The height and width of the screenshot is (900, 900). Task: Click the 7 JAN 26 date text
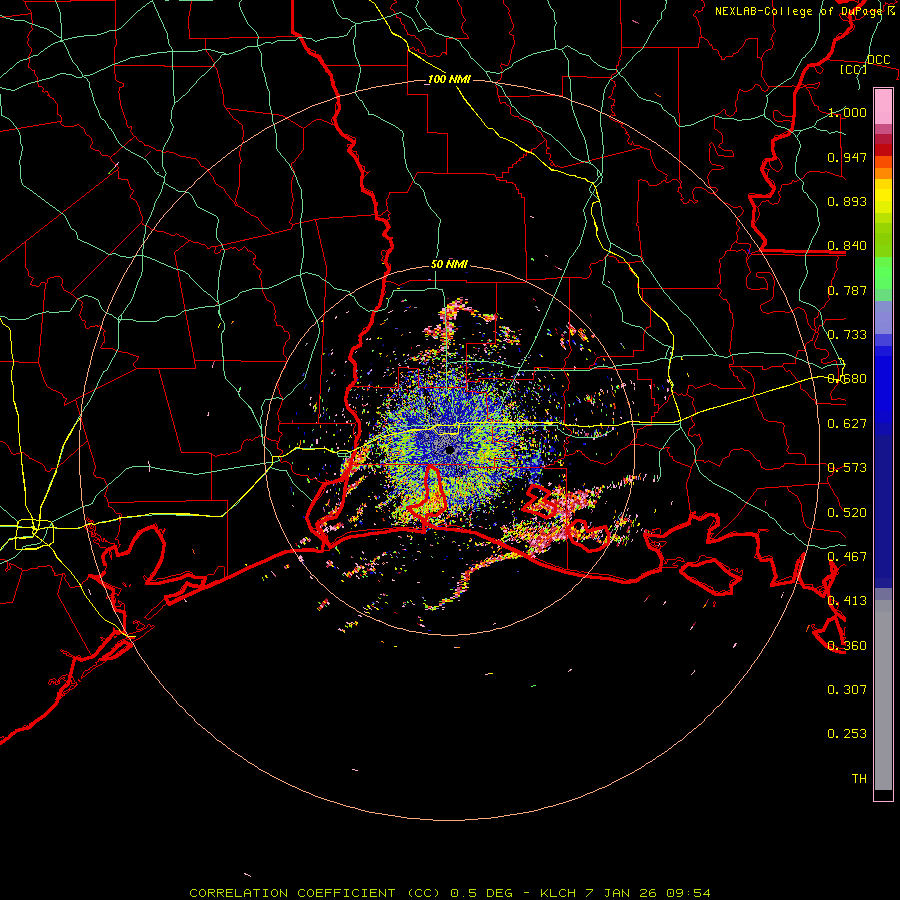pyautogui.click(x=621, y=893)
